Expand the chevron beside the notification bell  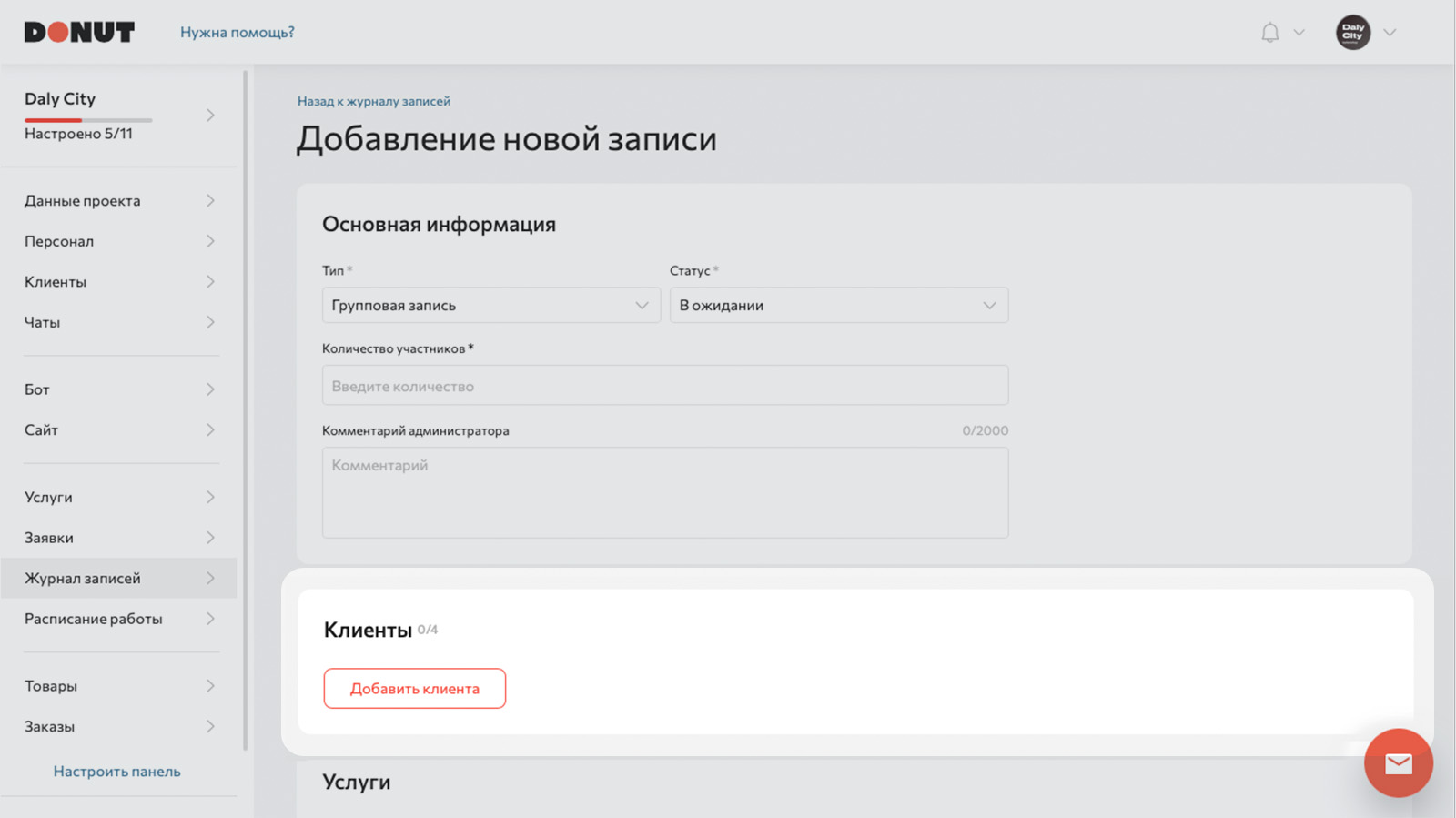[1299, 33]
